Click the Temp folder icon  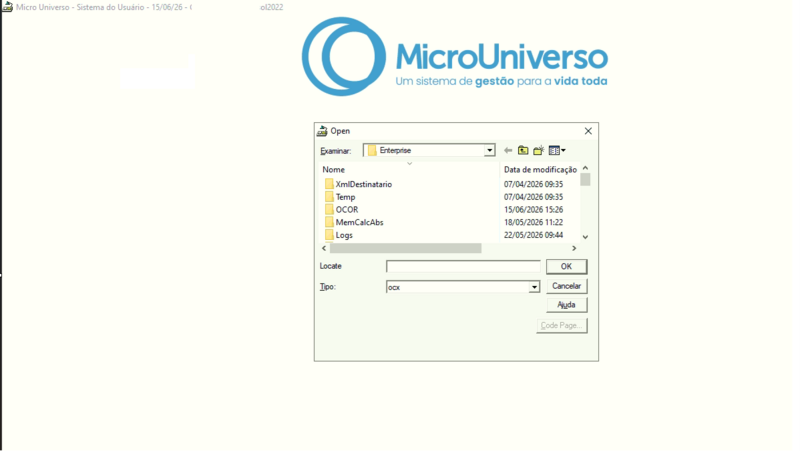pyautogui.click(x=329, y=197)
